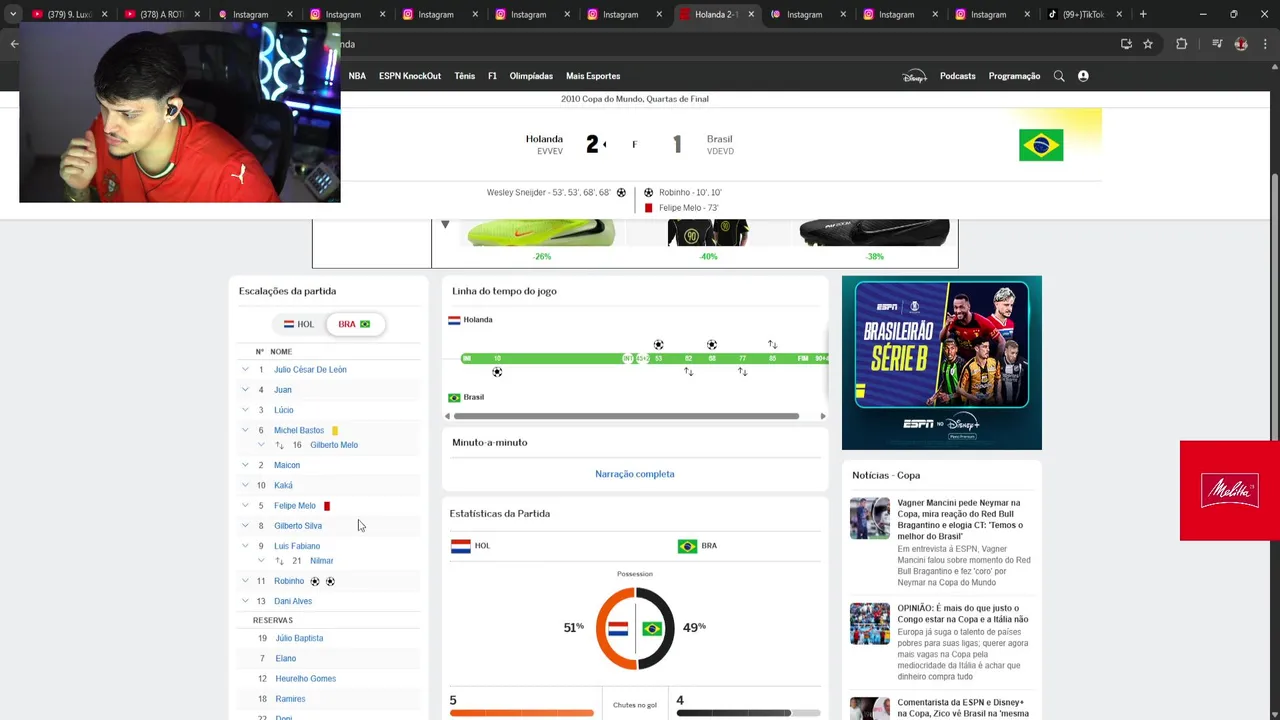Open the tab search dropdown arrow

[x=12, y=14]
